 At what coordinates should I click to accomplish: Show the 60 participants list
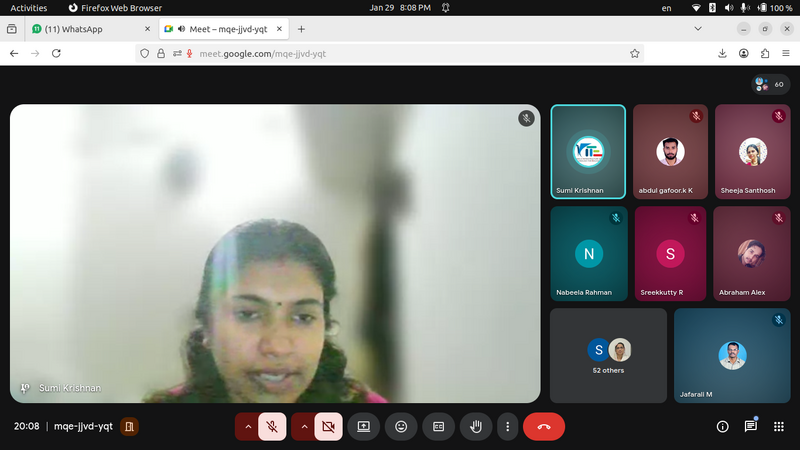(770, 85)
